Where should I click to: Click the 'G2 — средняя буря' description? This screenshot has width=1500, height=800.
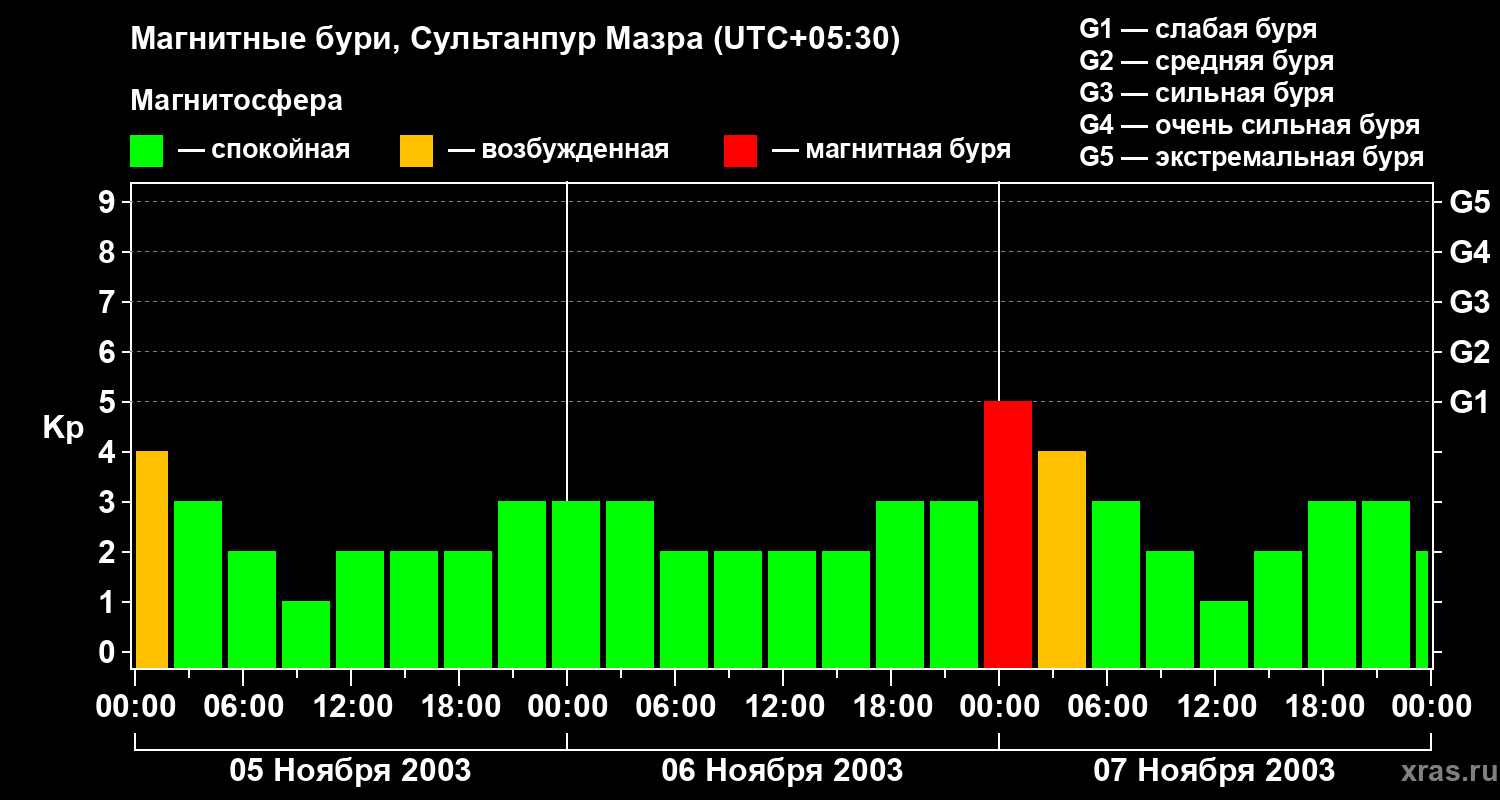pyautogui.click(x=1207, y=61)
